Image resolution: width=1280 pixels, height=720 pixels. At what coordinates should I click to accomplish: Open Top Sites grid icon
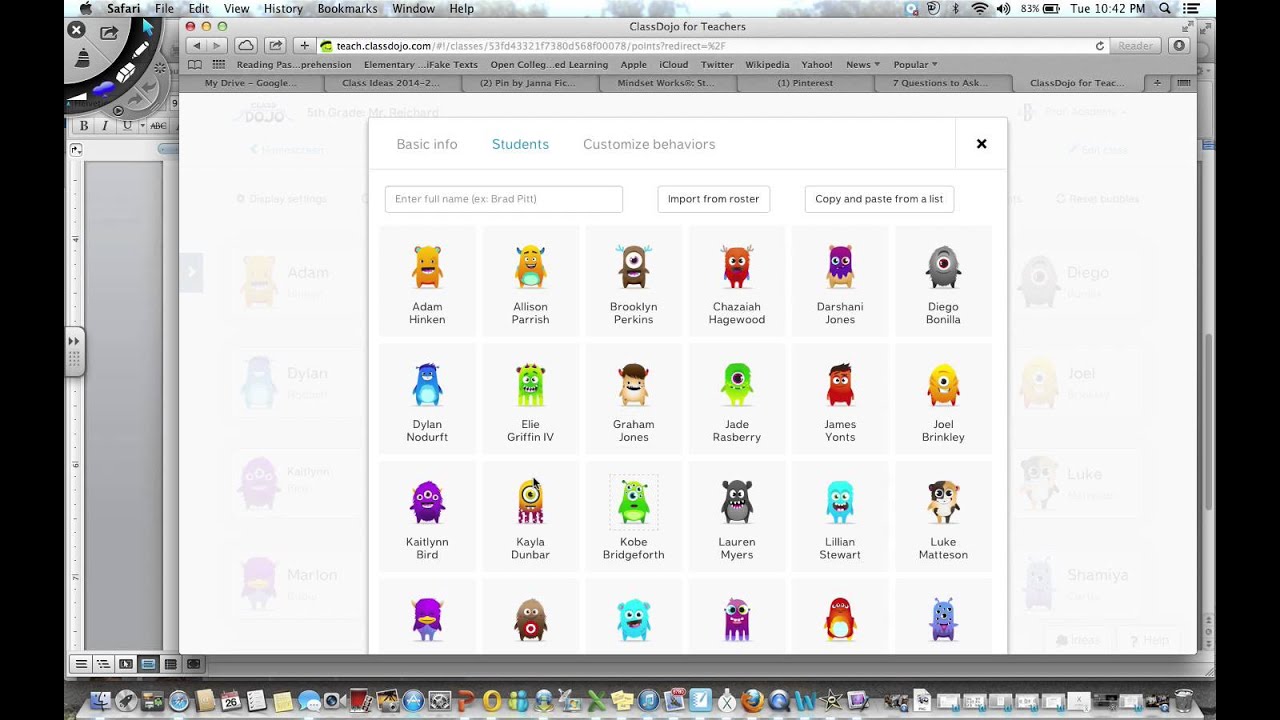218,65
